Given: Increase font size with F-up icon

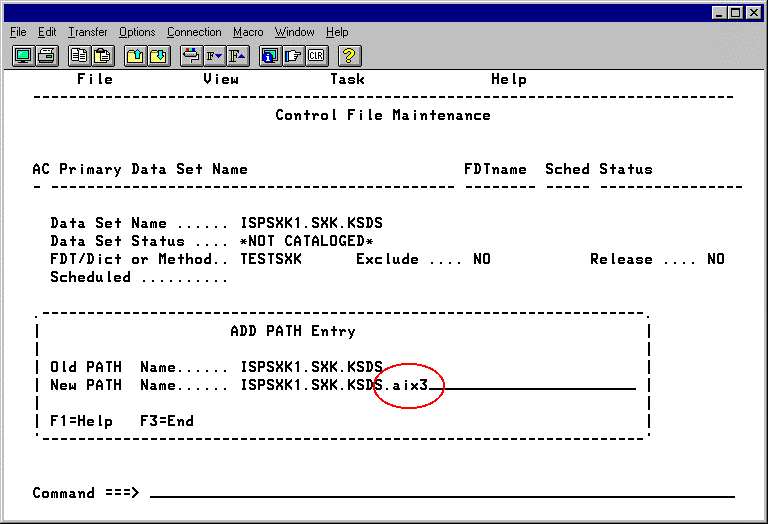Looking at the screenshot, I should coord(237,56).
